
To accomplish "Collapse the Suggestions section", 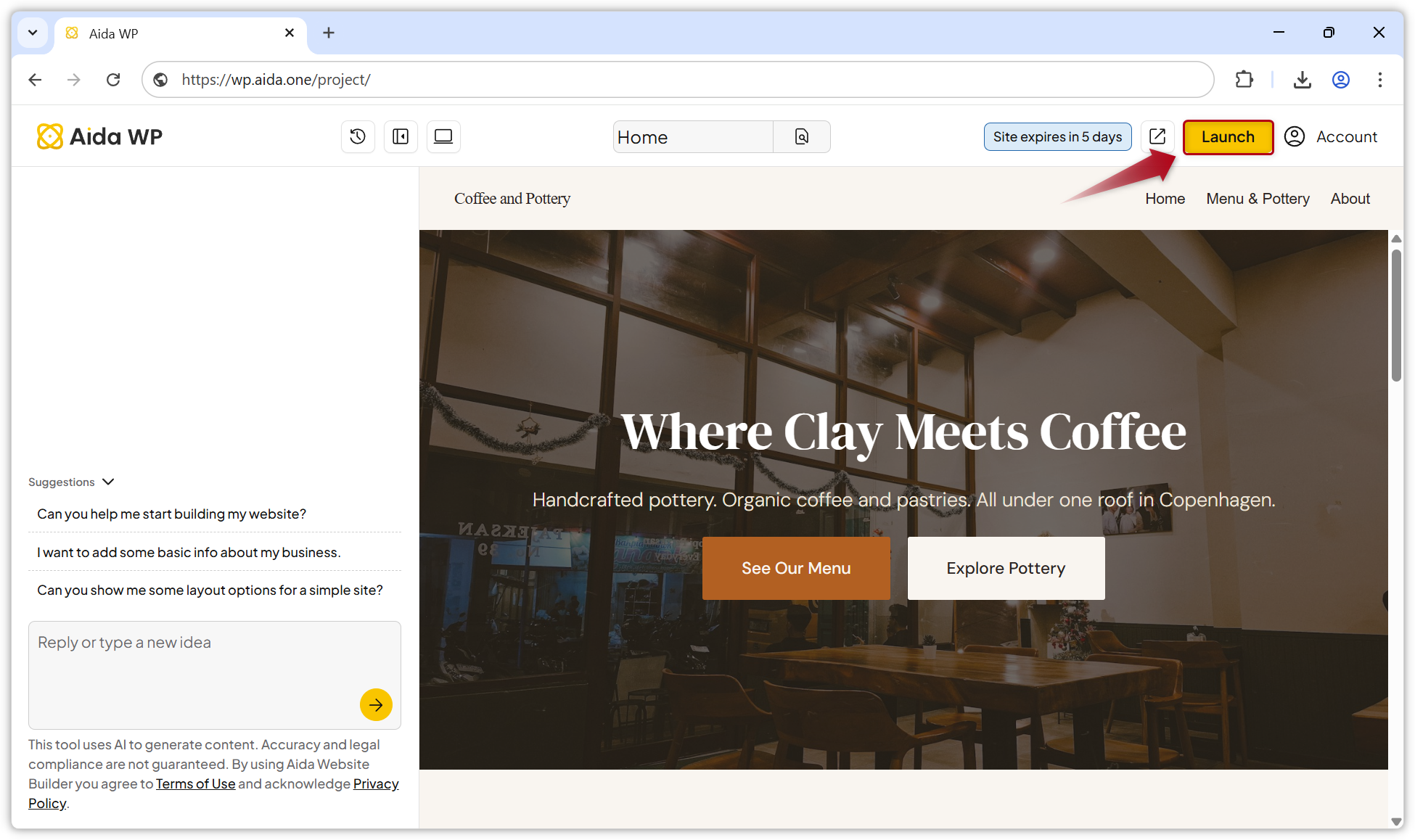I will tap(107, 482).
